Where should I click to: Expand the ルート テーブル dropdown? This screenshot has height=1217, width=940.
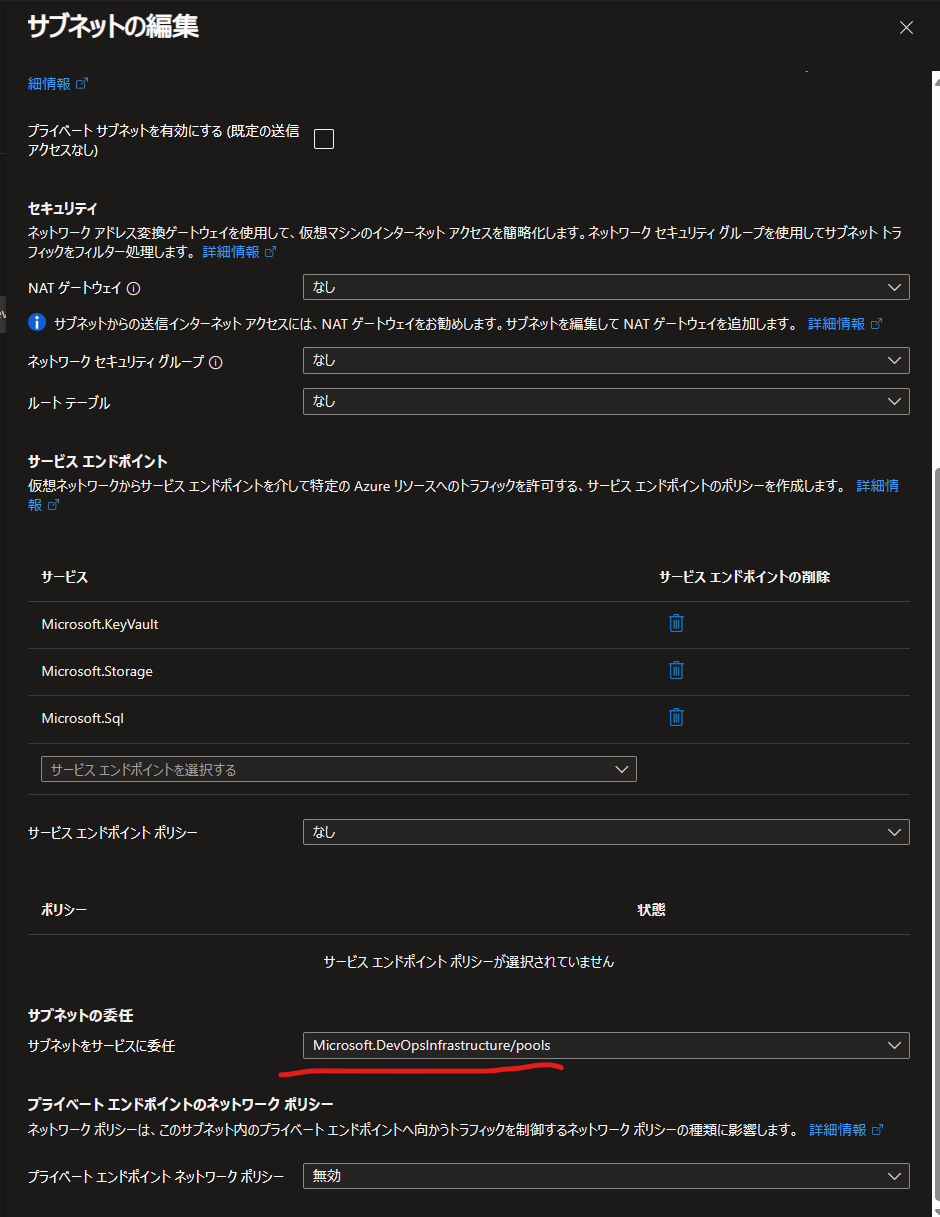pos(606,401)
